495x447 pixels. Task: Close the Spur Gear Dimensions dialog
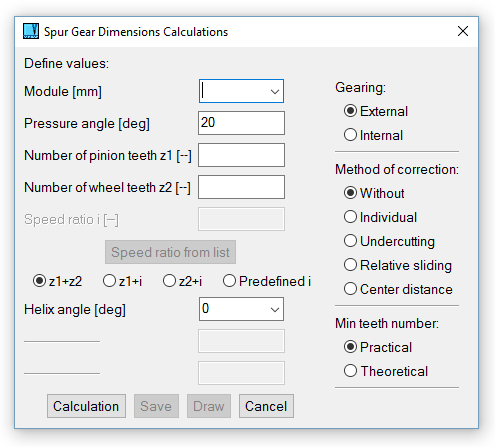(x=463, y=31)
